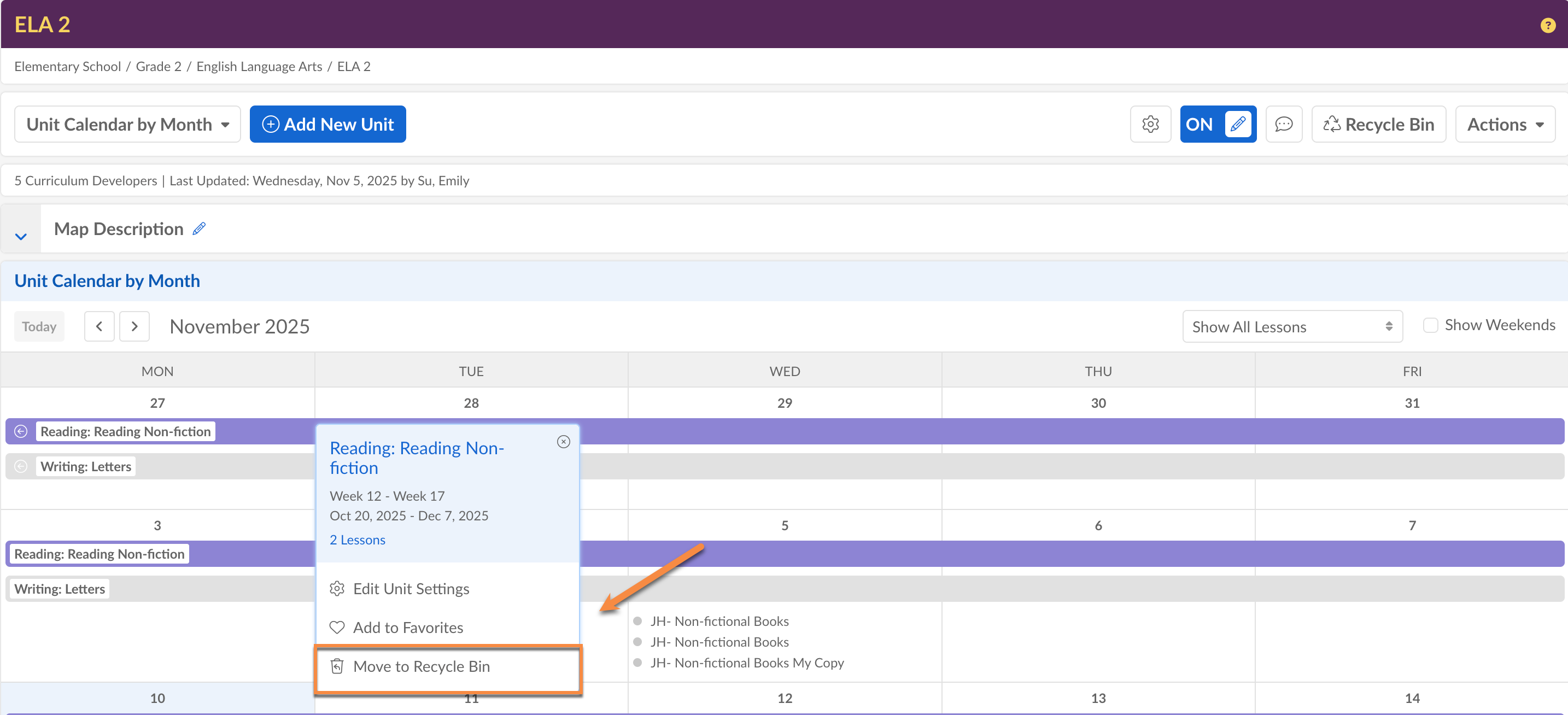Open the comments speech bubble icon

pyautogui.click(x=1283, y=124)
